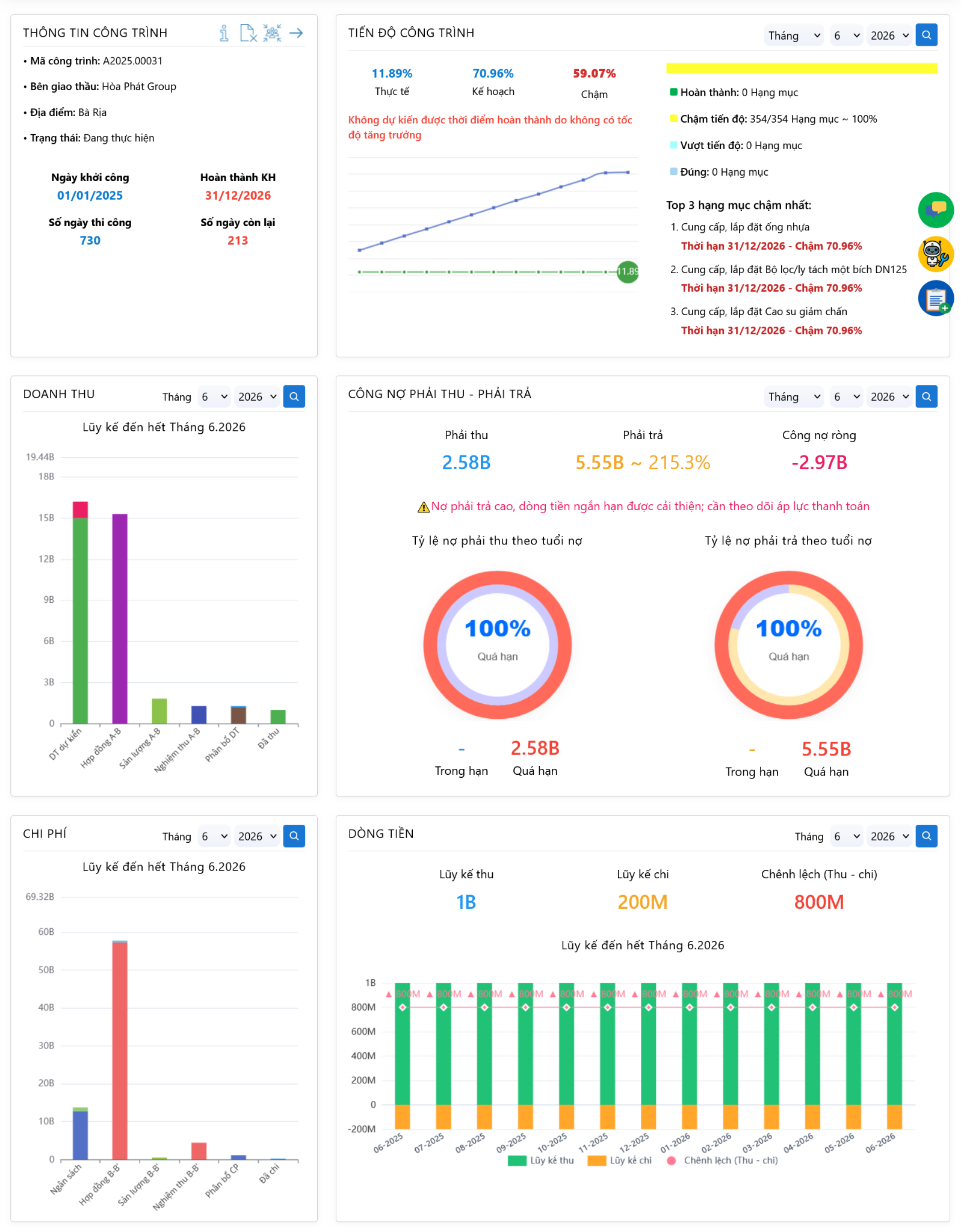Open month dropdown in Doanh thu panel
961x1232 pixels.
(214, 397)
